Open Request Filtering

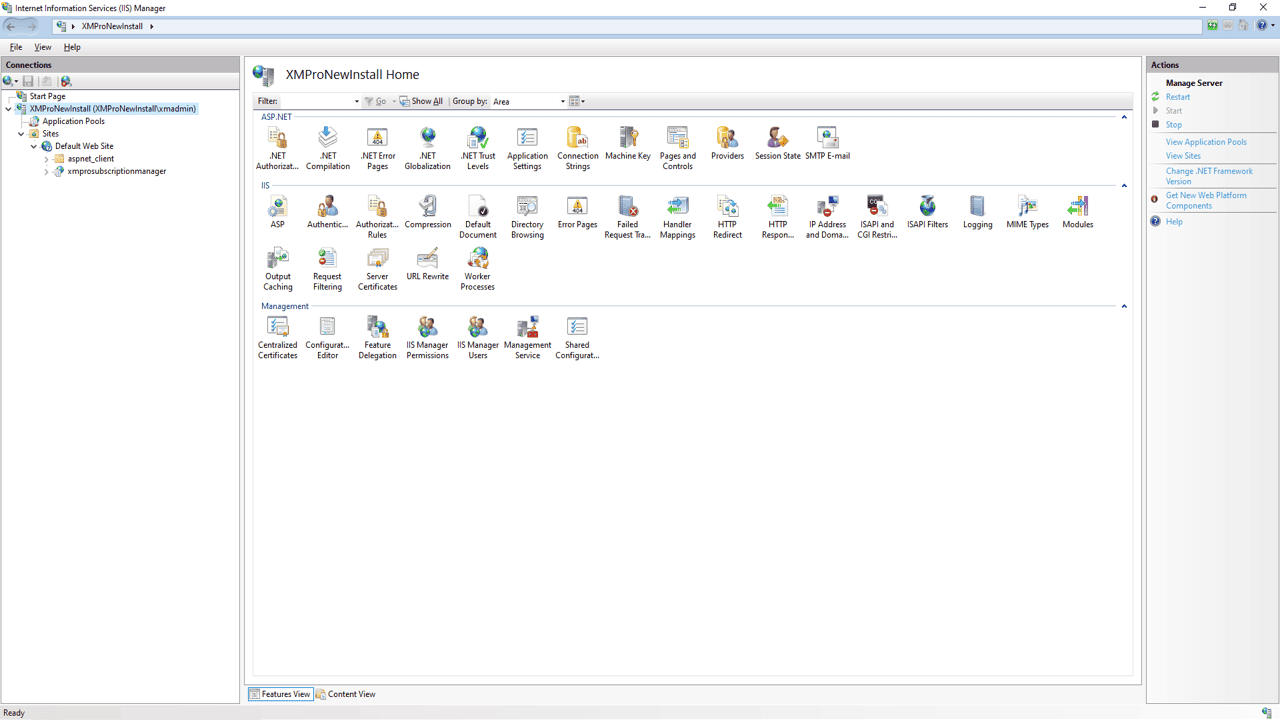pos(327,269)
